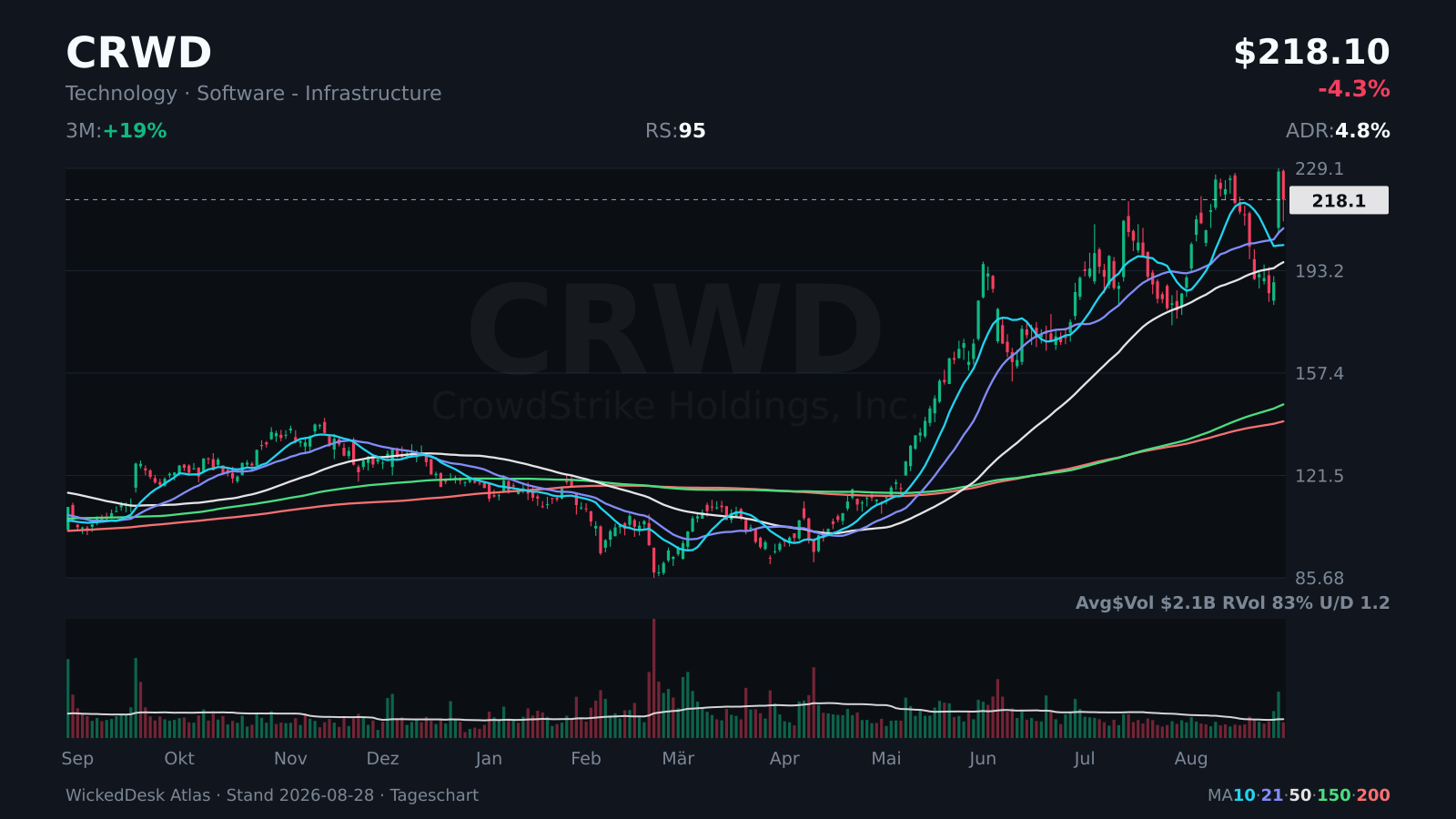Click the 157.4 price axis label
Screen dimensions: 1456x819
[1319, 374]
